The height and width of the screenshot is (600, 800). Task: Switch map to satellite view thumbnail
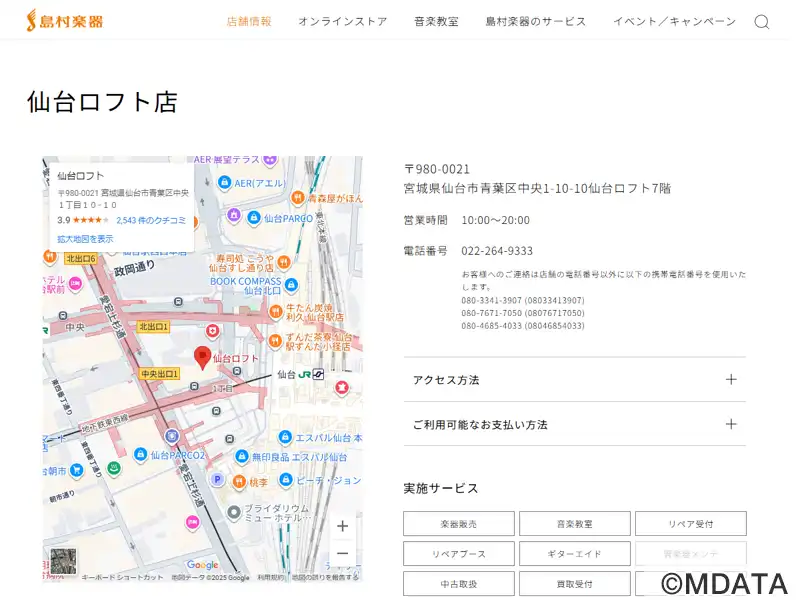click(63, 561)
